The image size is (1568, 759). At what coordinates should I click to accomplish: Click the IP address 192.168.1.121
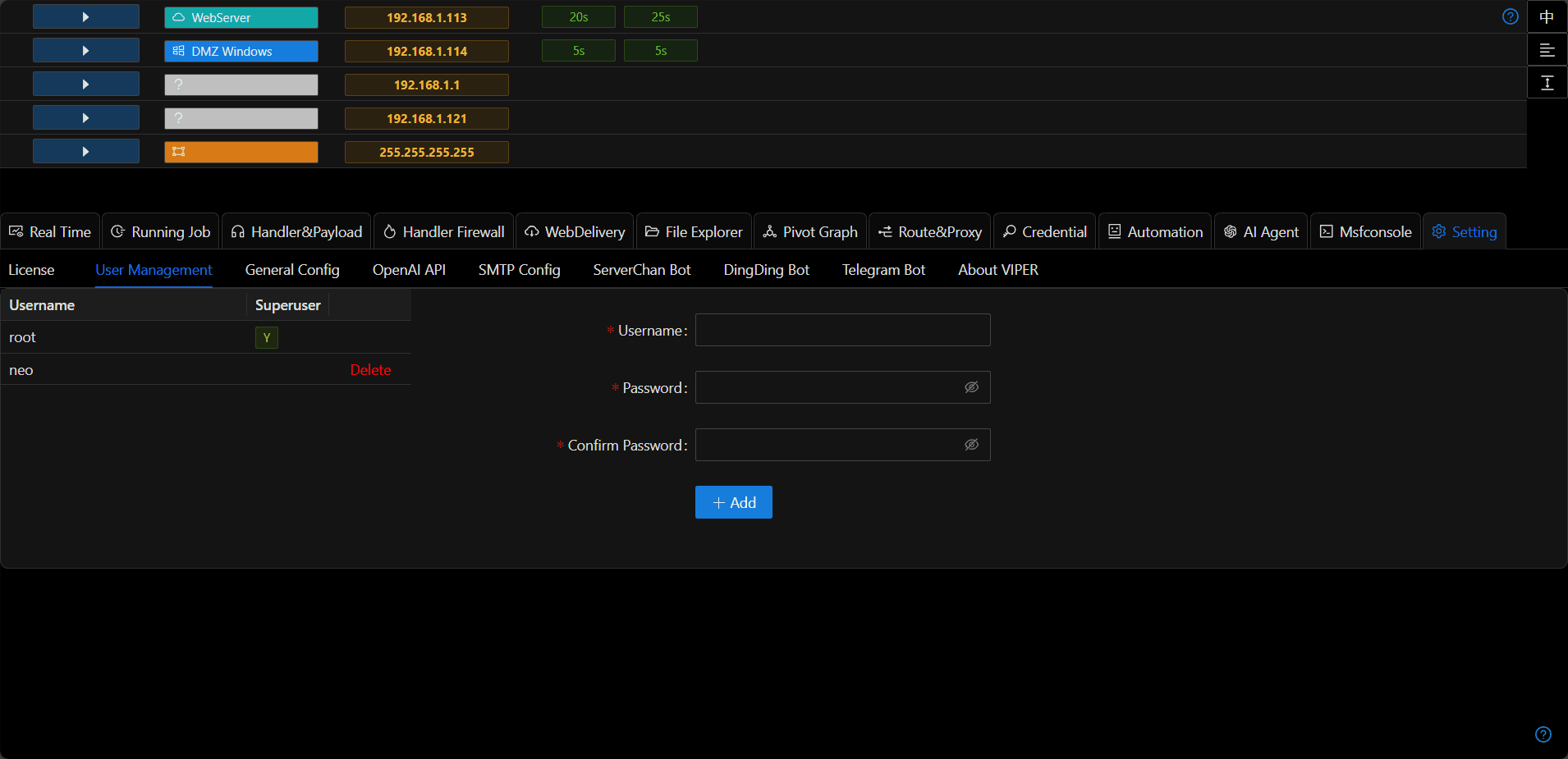pos(427,118)
